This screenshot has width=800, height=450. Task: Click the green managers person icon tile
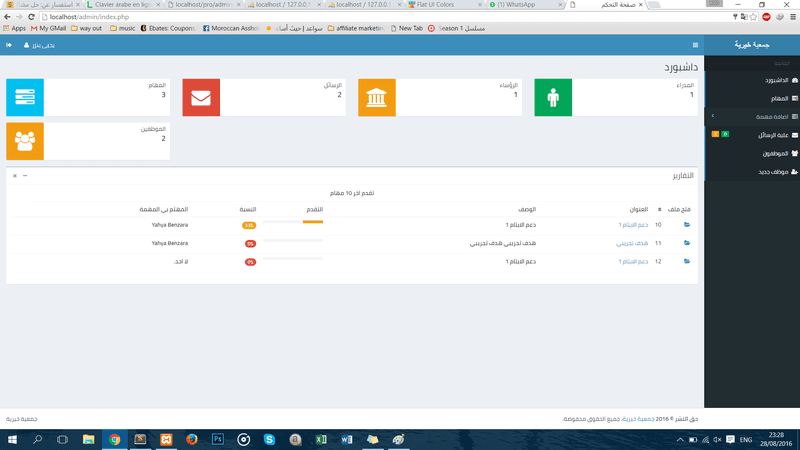553,97
